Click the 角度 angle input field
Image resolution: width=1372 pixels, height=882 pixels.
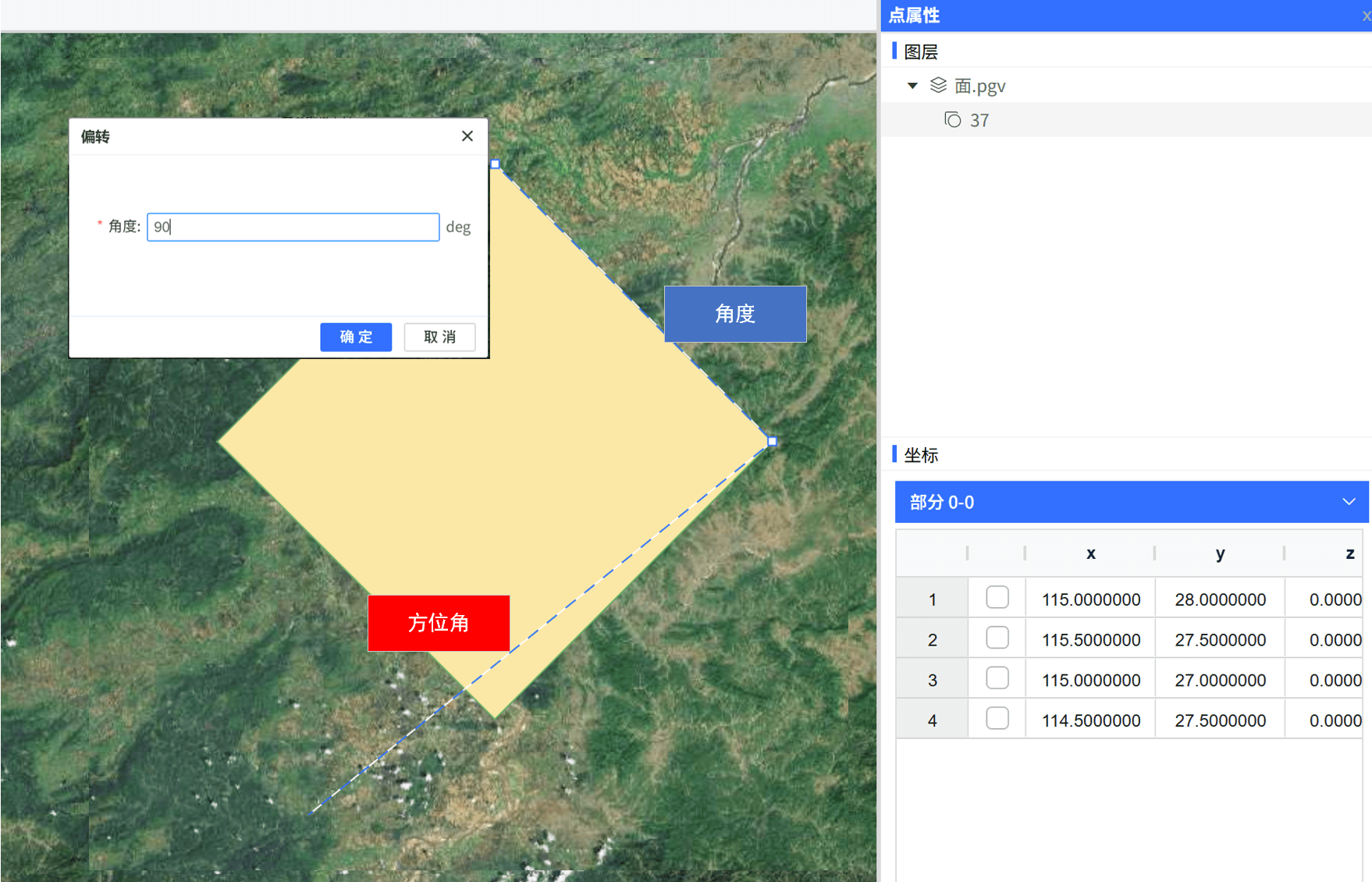293,227
